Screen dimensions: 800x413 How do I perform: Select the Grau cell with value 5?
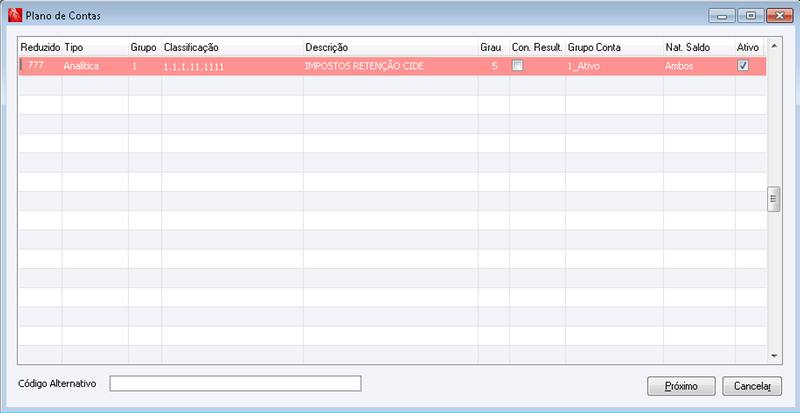click(493, 66)
